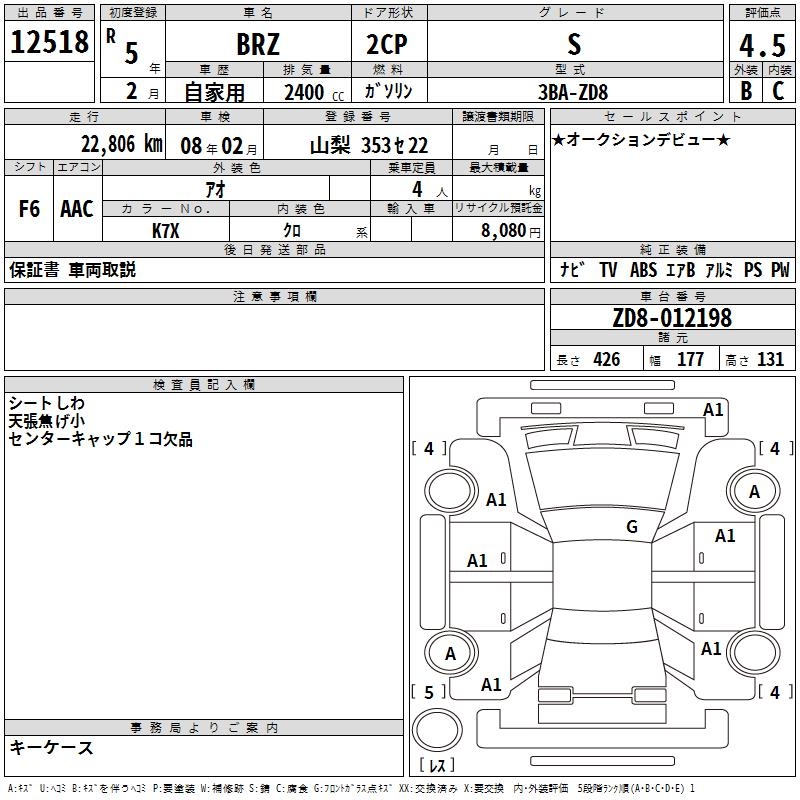Click the アルミ equipment label
The width and height of the screenshot is (800, 800).
719,270
